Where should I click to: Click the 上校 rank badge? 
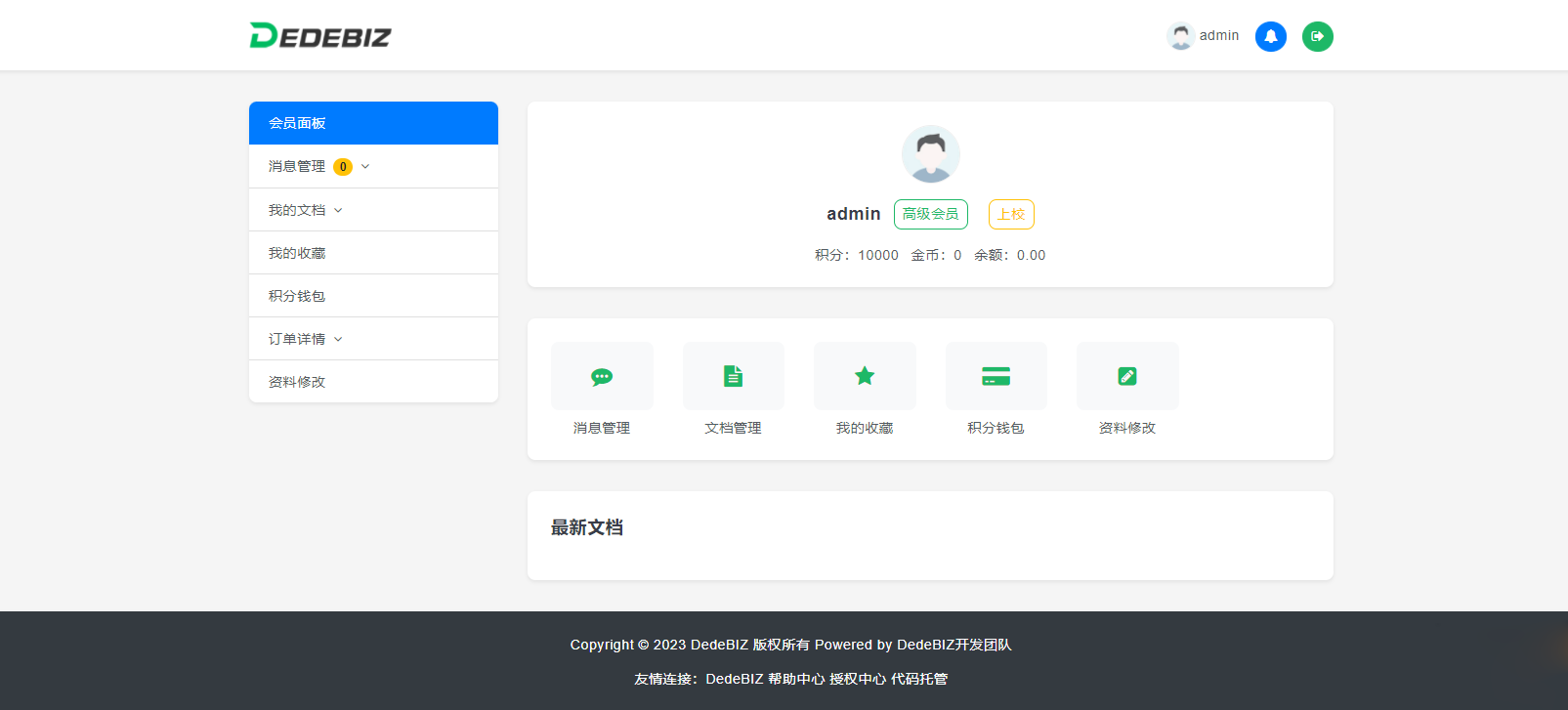(x=1011, y=214)
